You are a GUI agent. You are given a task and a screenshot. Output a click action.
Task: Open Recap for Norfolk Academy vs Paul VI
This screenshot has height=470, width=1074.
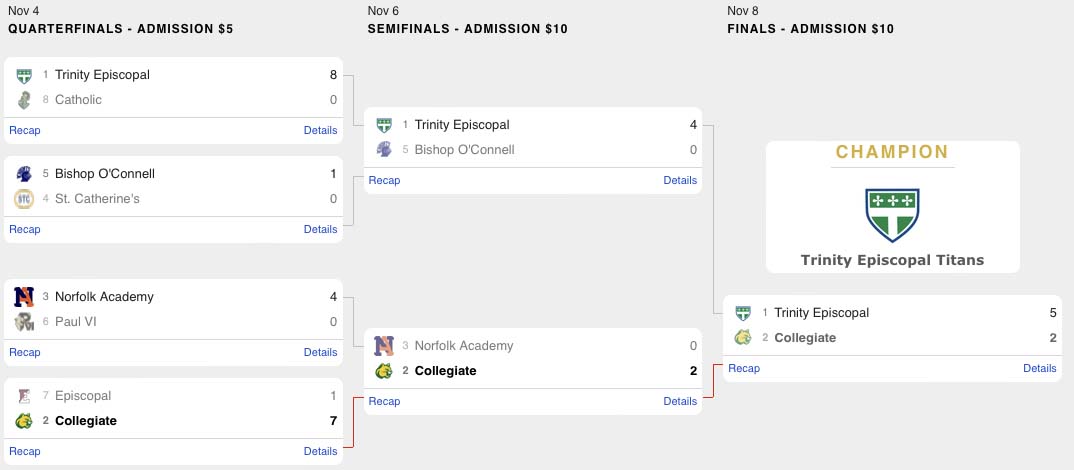(x=25, y=352)
